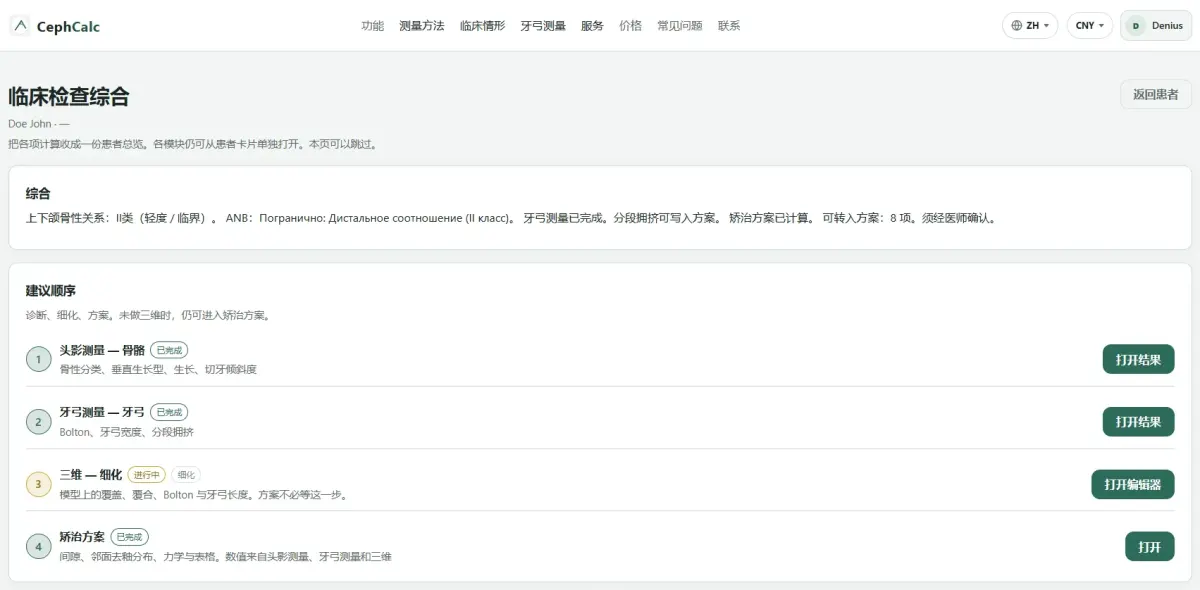Click the 打开编辑器 button
Viewport: 1200px width, 590px height.
[x=1132, y=485]
